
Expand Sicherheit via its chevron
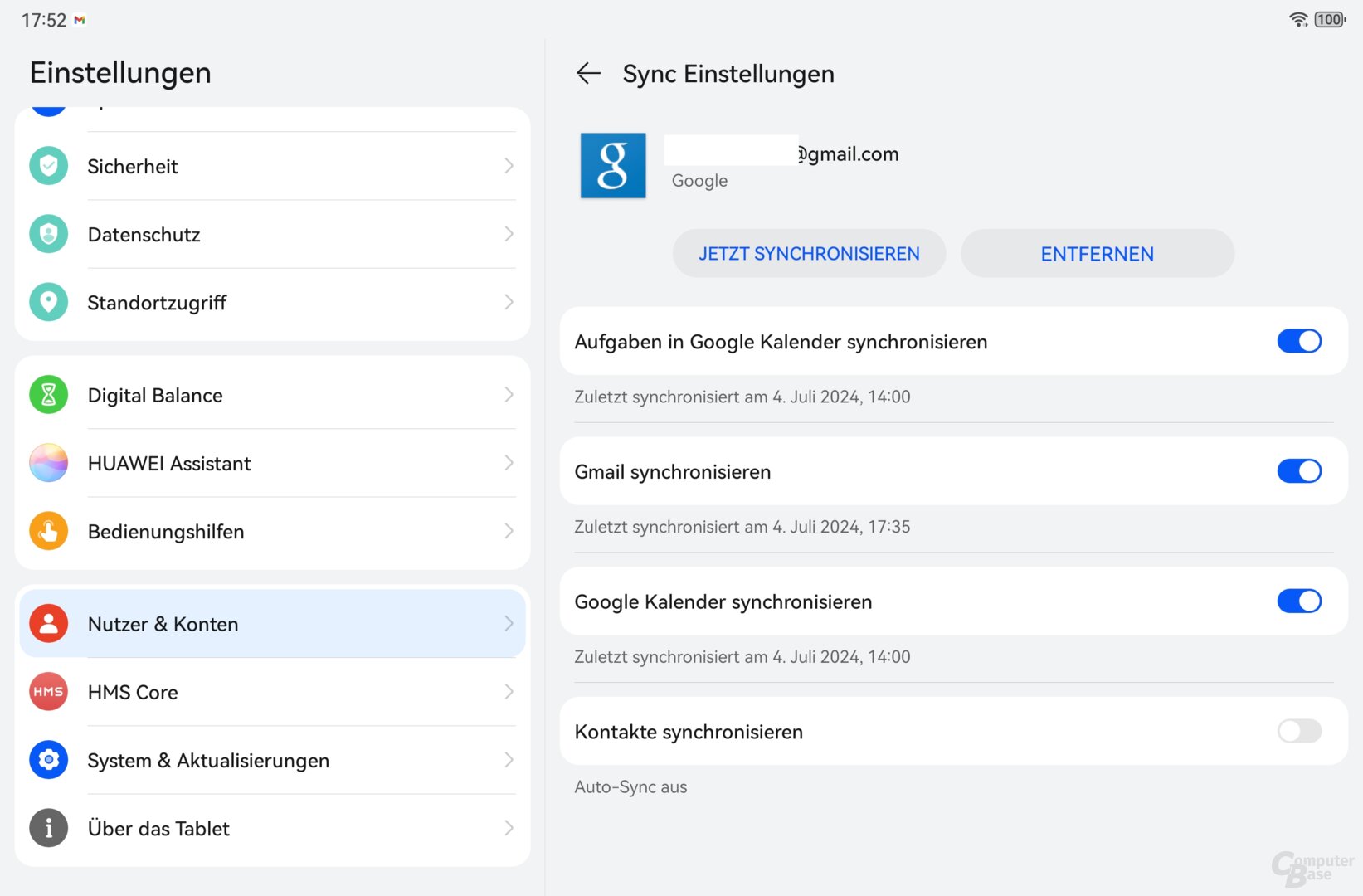click(x=509, y=166)
